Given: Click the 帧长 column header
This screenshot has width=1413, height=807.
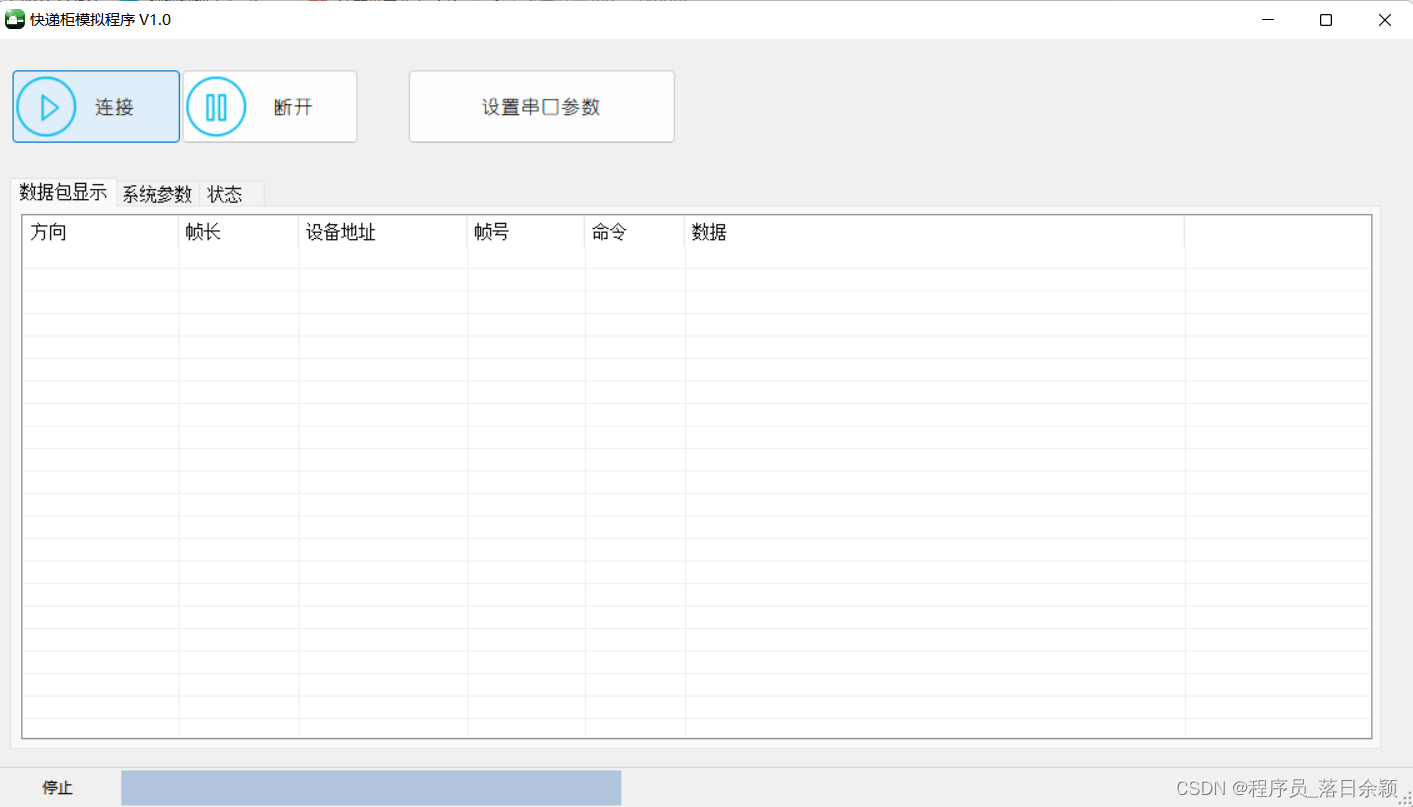Looking at the screenshot, I should pos(239,232).
